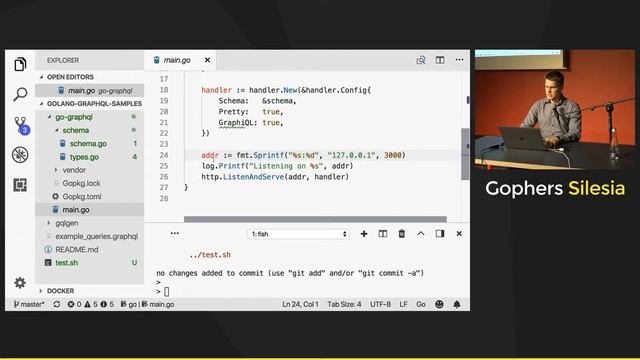Select main.go in Open Editors list
The width and height of the screenshot is (640, 360).
click(x=90, y=91)
